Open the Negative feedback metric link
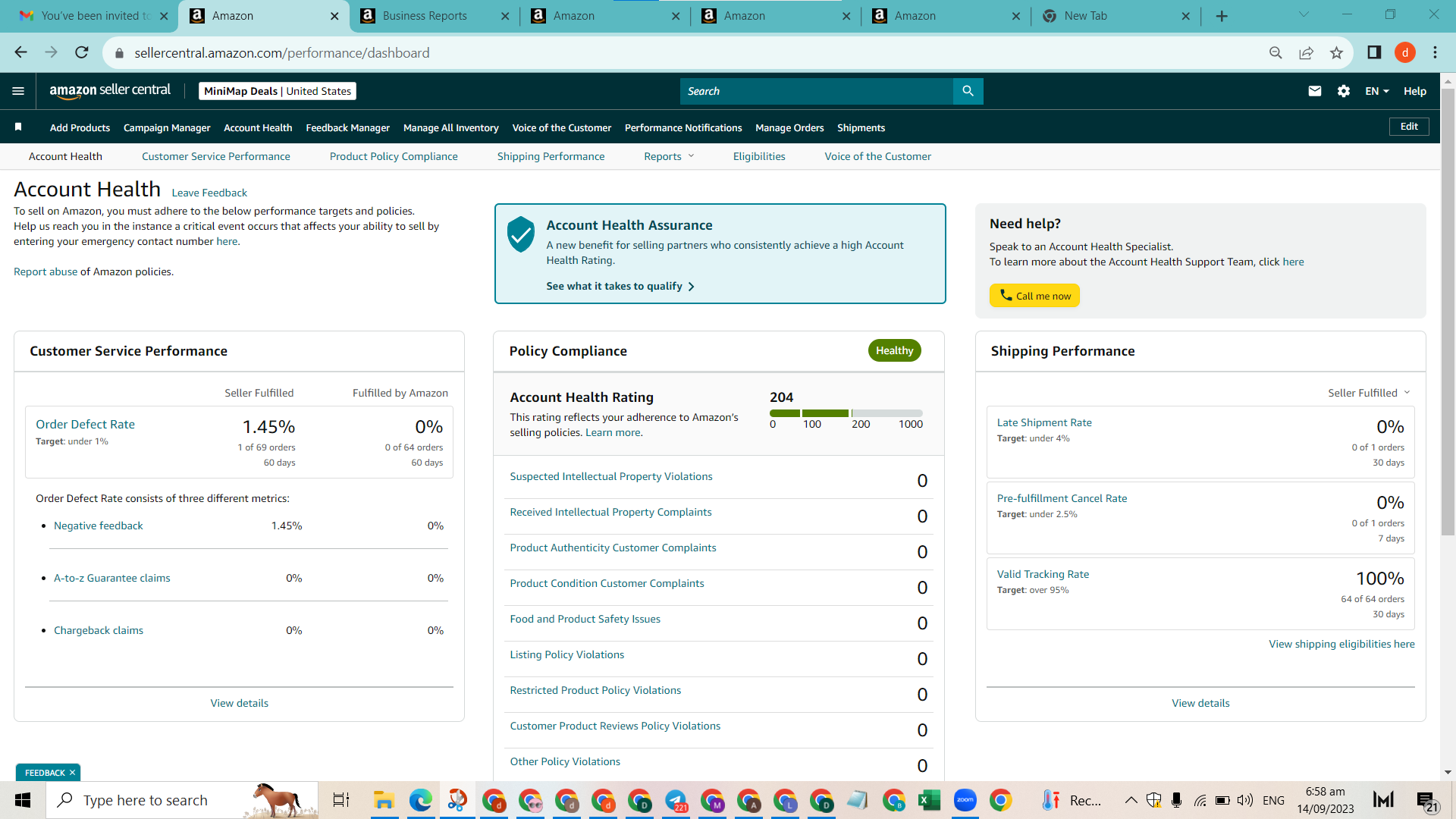 click(99, 526)
